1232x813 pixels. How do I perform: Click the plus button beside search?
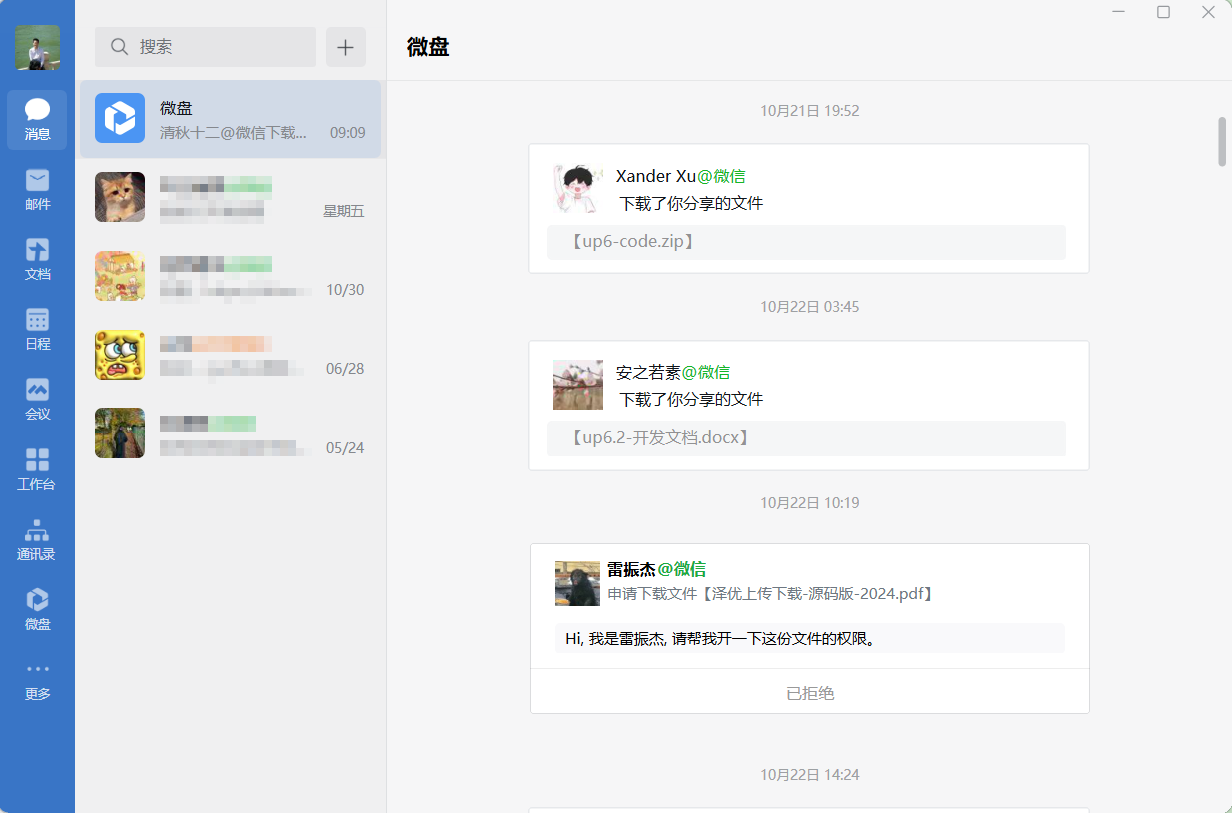[x=346, y=47]
